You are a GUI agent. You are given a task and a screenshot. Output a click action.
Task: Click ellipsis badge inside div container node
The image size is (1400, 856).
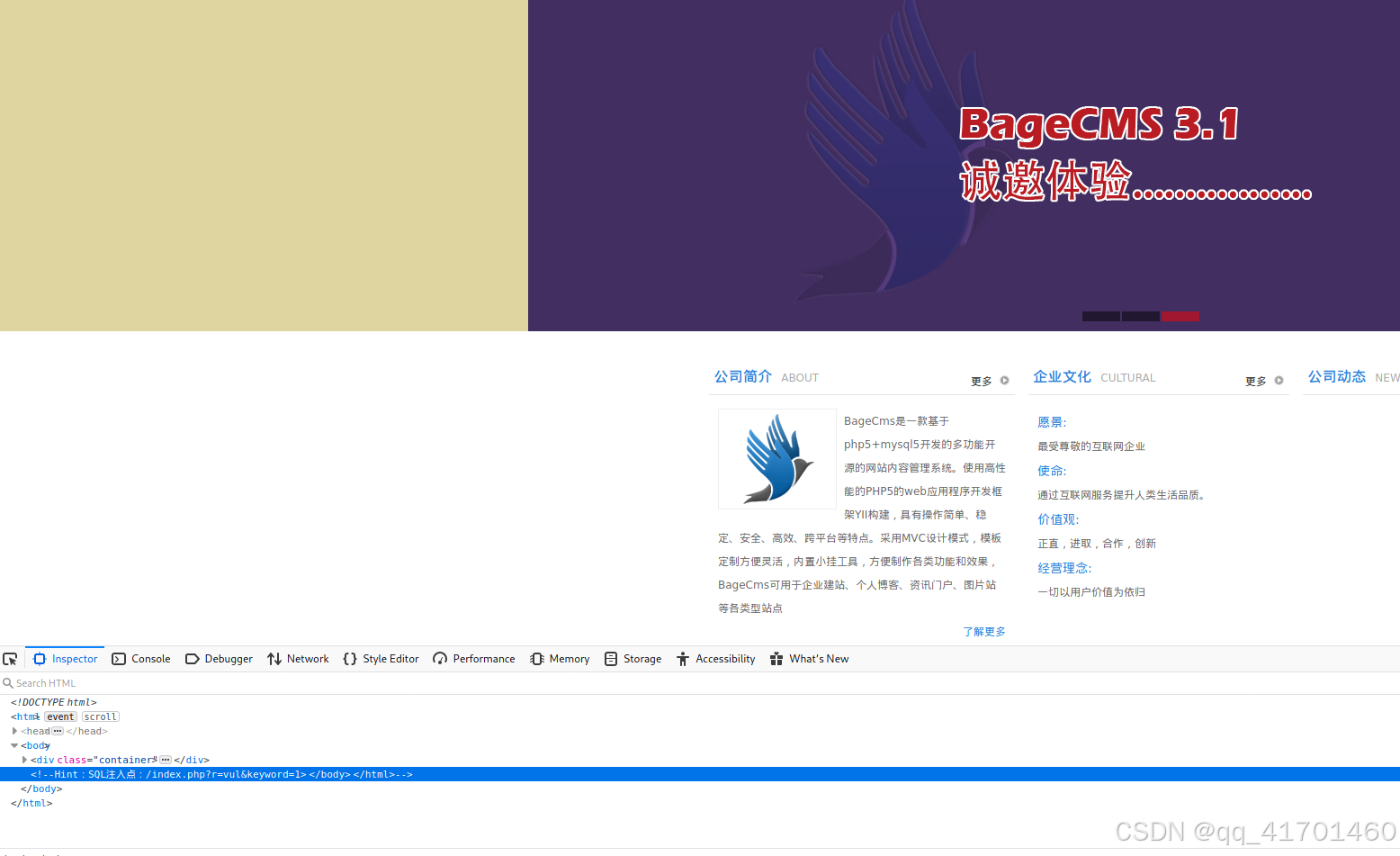tap(166, 760)
